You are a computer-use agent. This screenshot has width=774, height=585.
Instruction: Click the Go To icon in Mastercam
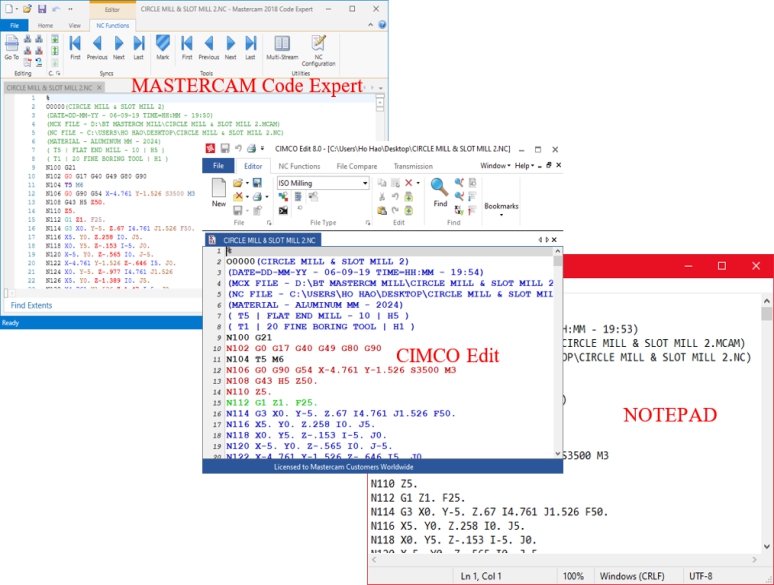[11, 46]
